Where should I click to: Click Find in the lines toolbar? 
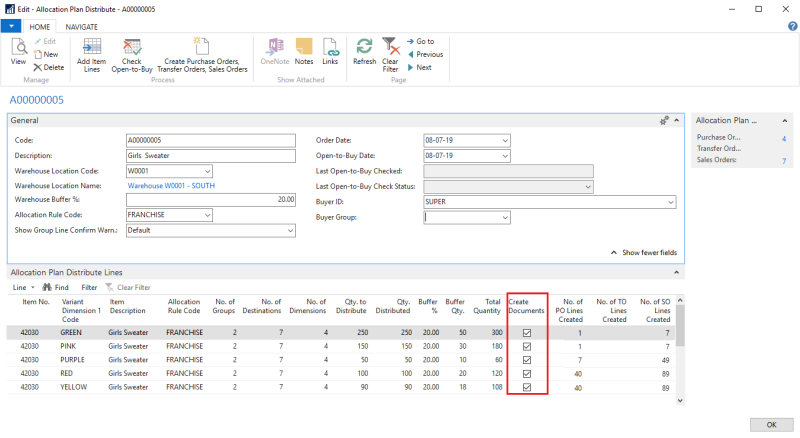pyautogui.click(x=56, y=287)
